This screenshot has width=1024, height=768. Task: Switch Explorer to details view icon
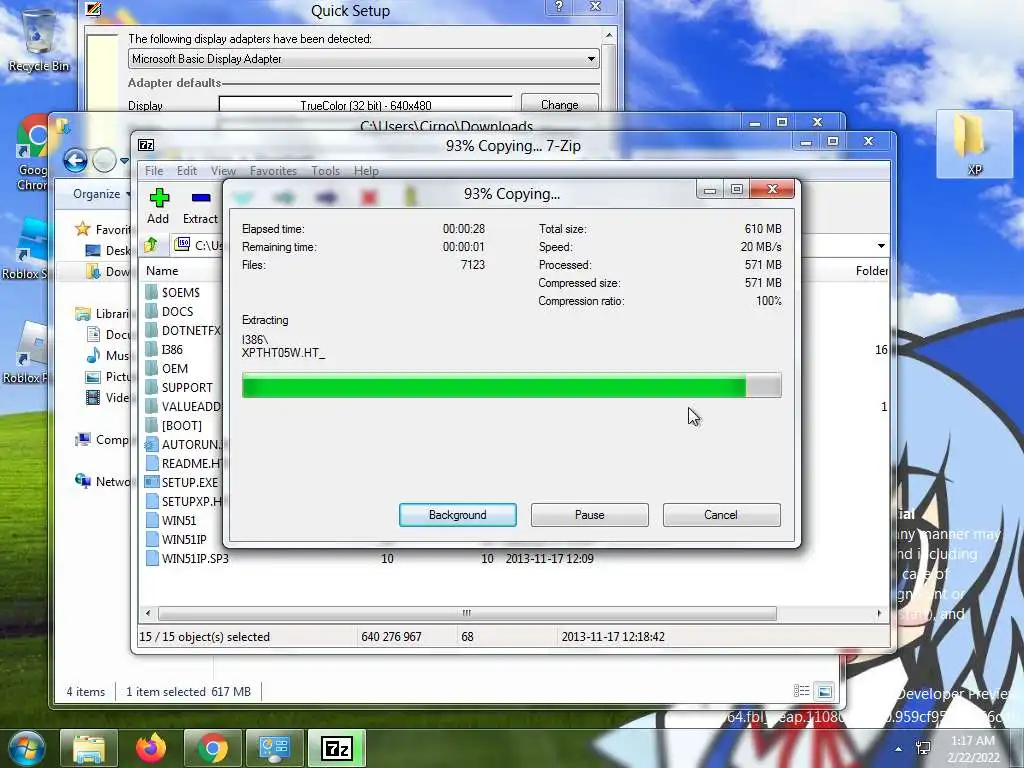coord(801,691)
